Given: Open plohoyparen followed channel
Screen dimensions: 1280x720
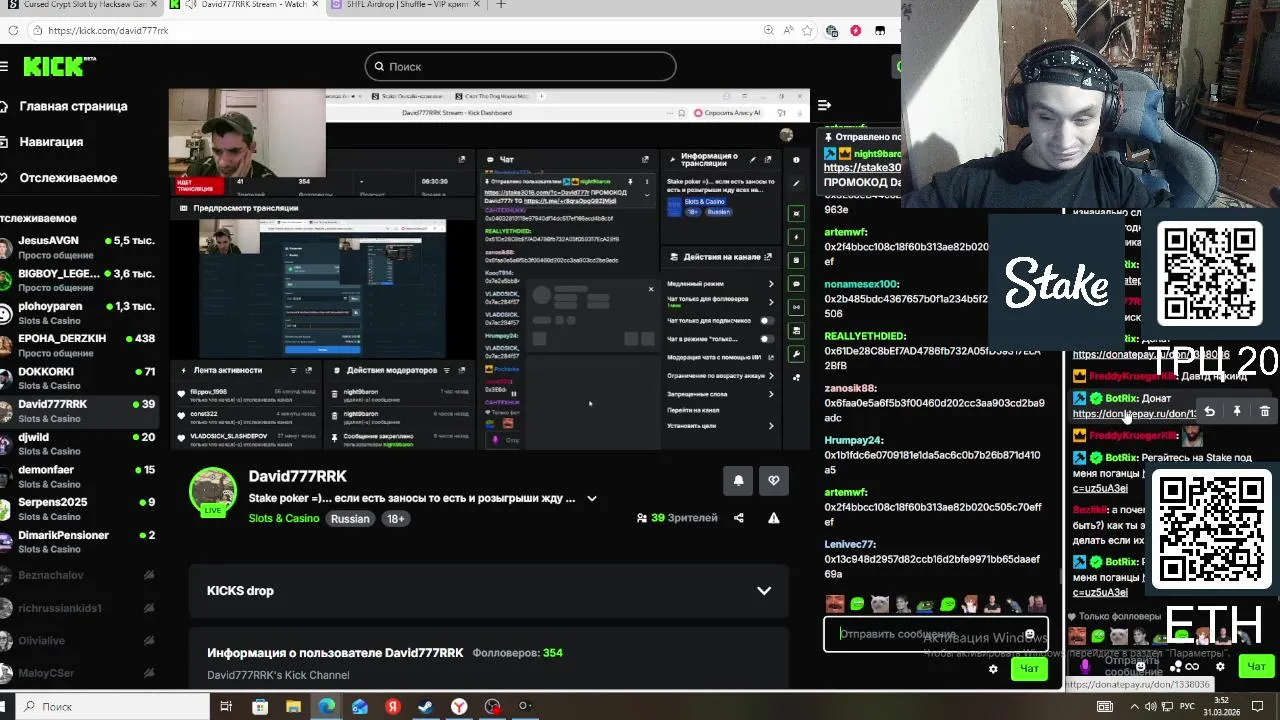Looking at the screenshot, I should pos(80,313).
